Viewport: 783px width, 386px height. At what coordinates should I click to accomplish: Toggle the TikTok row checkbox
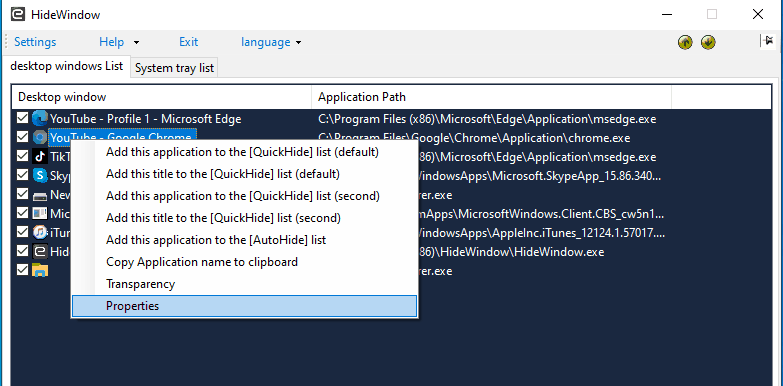[22, 156]
